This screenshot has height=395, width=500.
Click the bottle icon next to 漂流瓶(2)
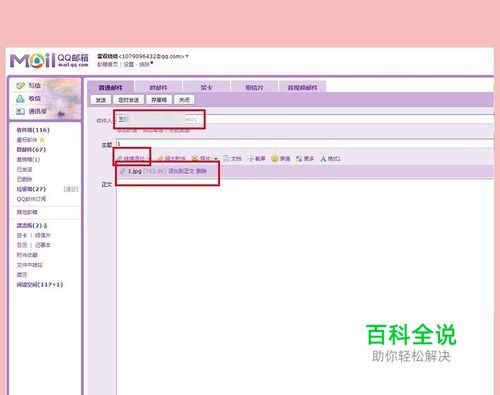click(x=45, y=226)
